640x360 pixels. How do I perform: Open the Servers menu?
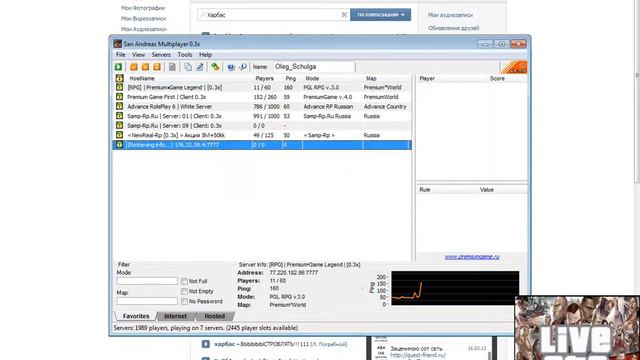coord(161,54)
